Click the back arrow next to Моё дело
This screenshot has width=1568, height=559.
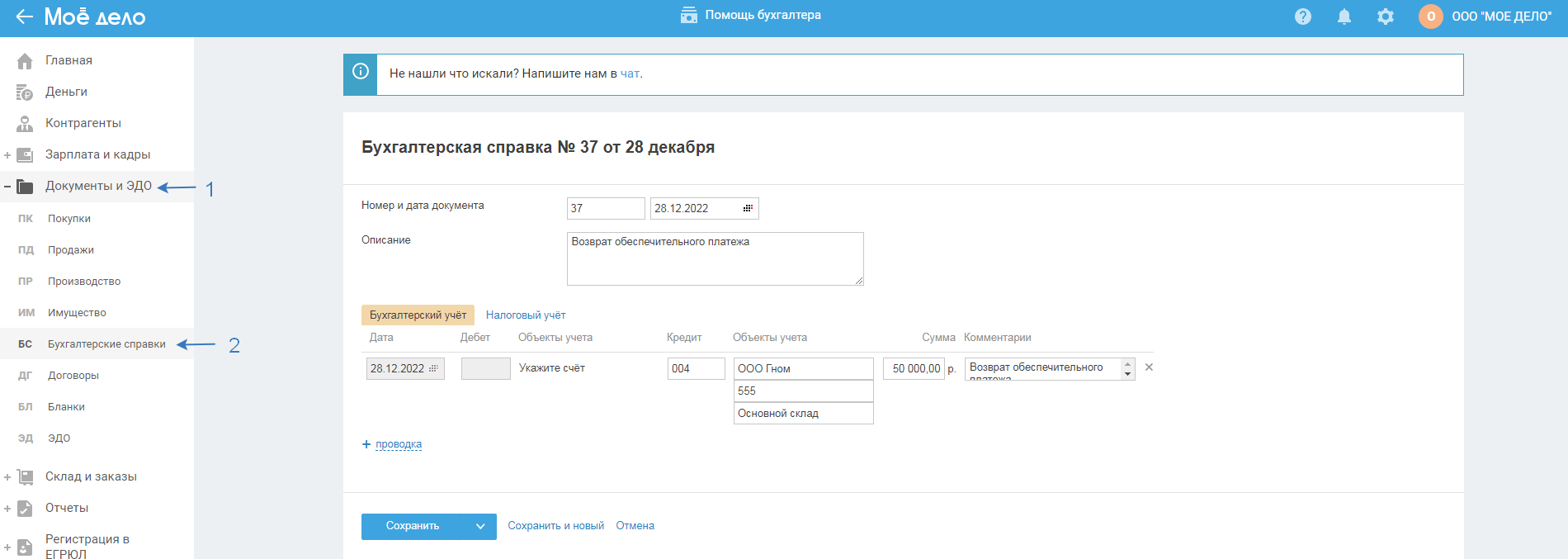24,17
